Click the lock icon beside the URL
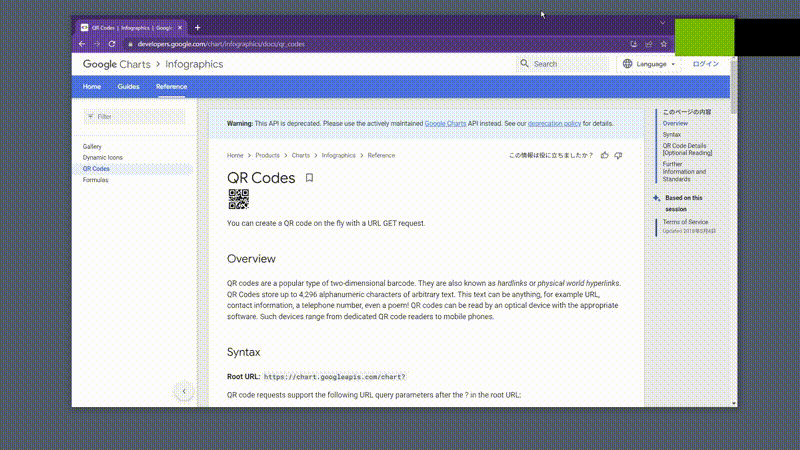800x450 pixels. tap(131, 44)
